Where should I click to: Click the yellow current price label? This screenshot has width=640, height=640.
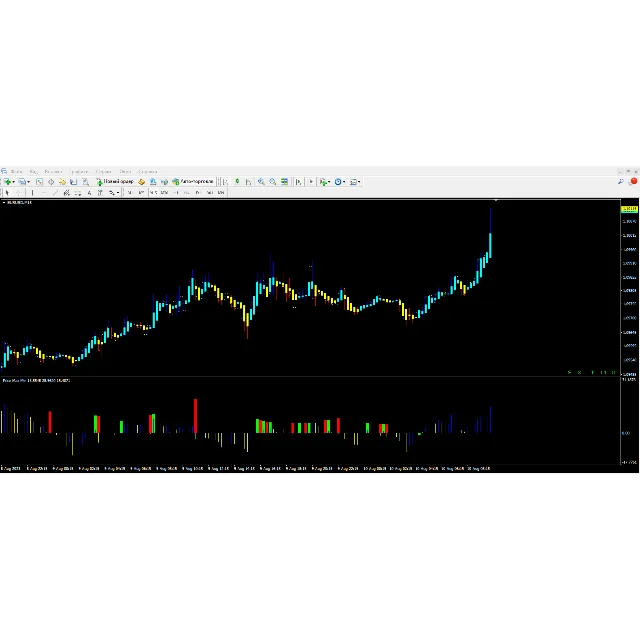coord(629,209)
